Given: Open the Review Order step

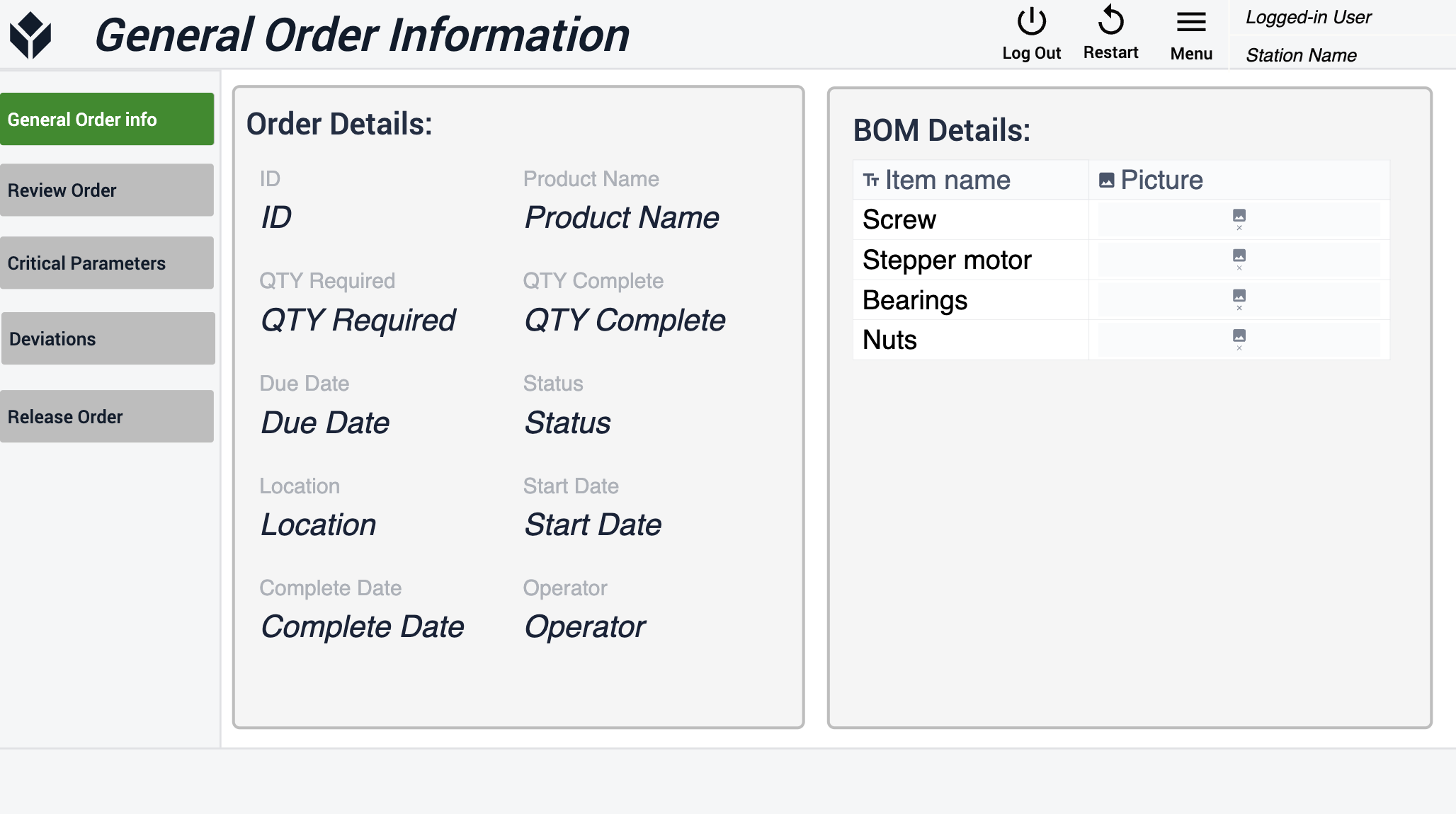Looking at the screenshot, I should coord(107,190).
